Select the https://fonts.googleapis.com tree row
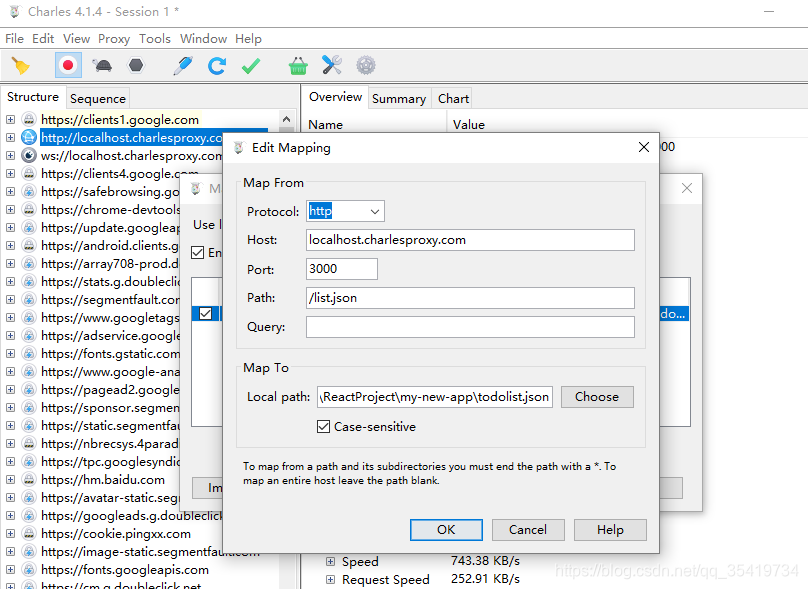The width and height of the screenshot is (808, 589). click(x=125, y=570)
